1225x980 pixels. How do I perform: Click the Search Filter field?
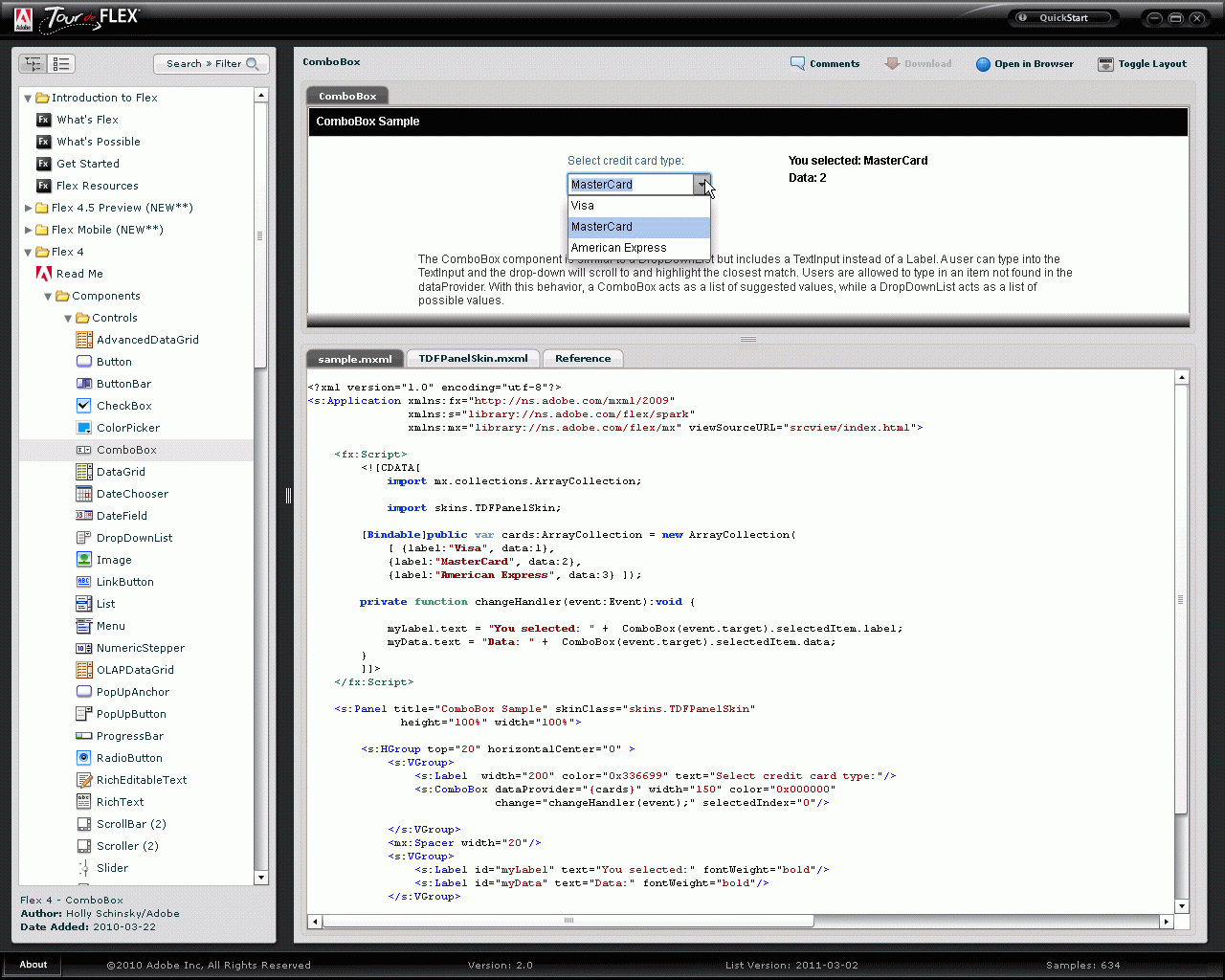[212, 64]
